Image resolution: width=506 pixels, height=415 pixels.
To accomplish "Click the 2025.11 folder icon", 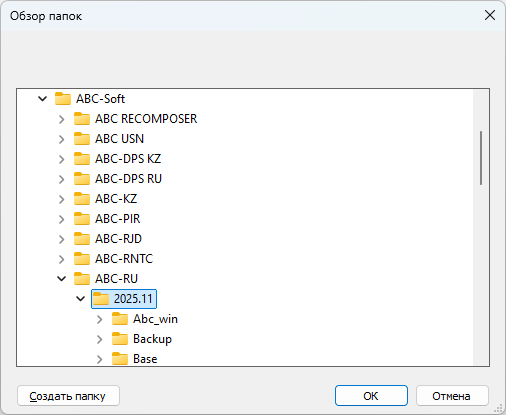I will [x=101, y=299].
